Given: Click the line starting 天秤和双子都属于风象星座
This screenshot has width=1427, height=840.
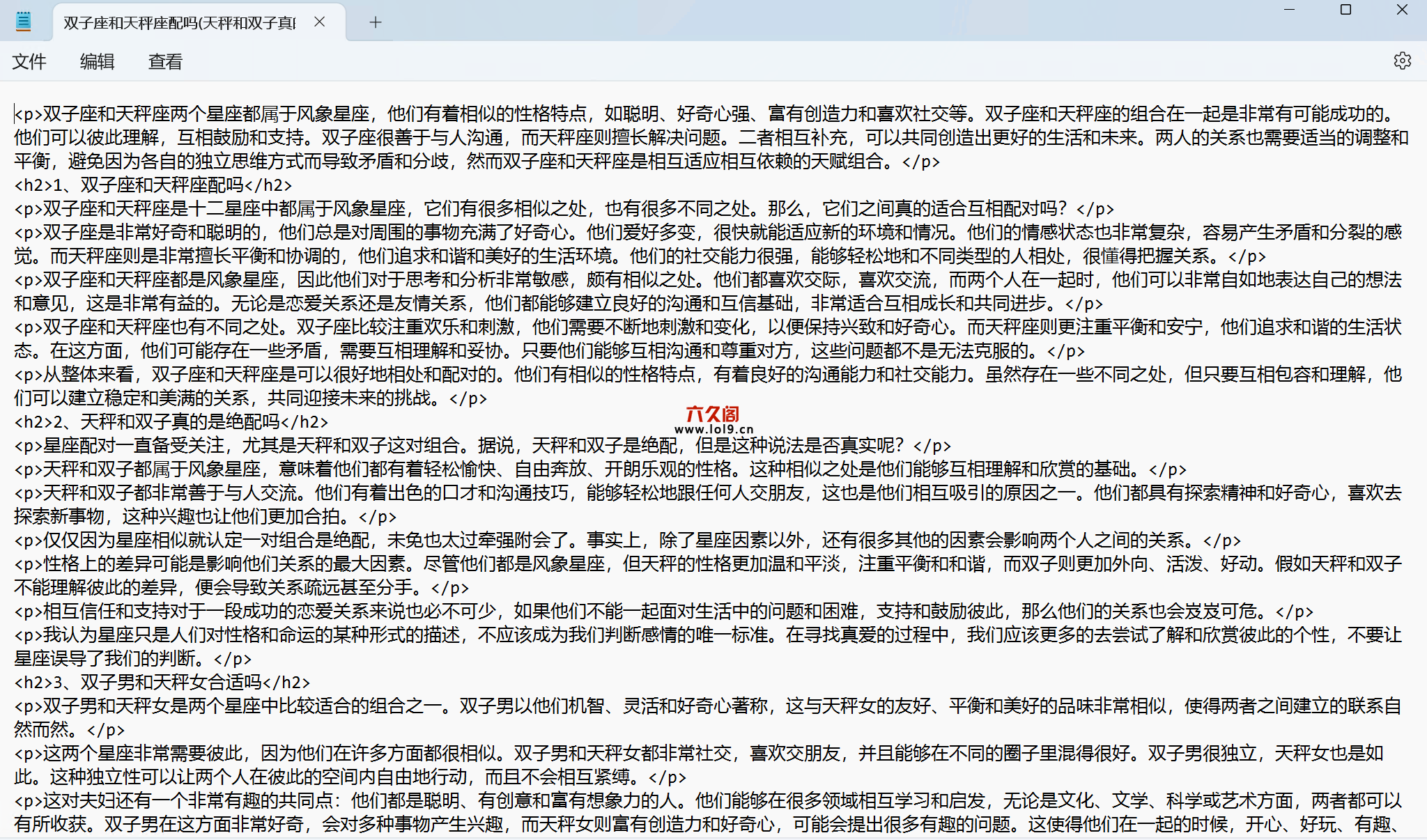Looking at the screenshot, I should (601, 469).
